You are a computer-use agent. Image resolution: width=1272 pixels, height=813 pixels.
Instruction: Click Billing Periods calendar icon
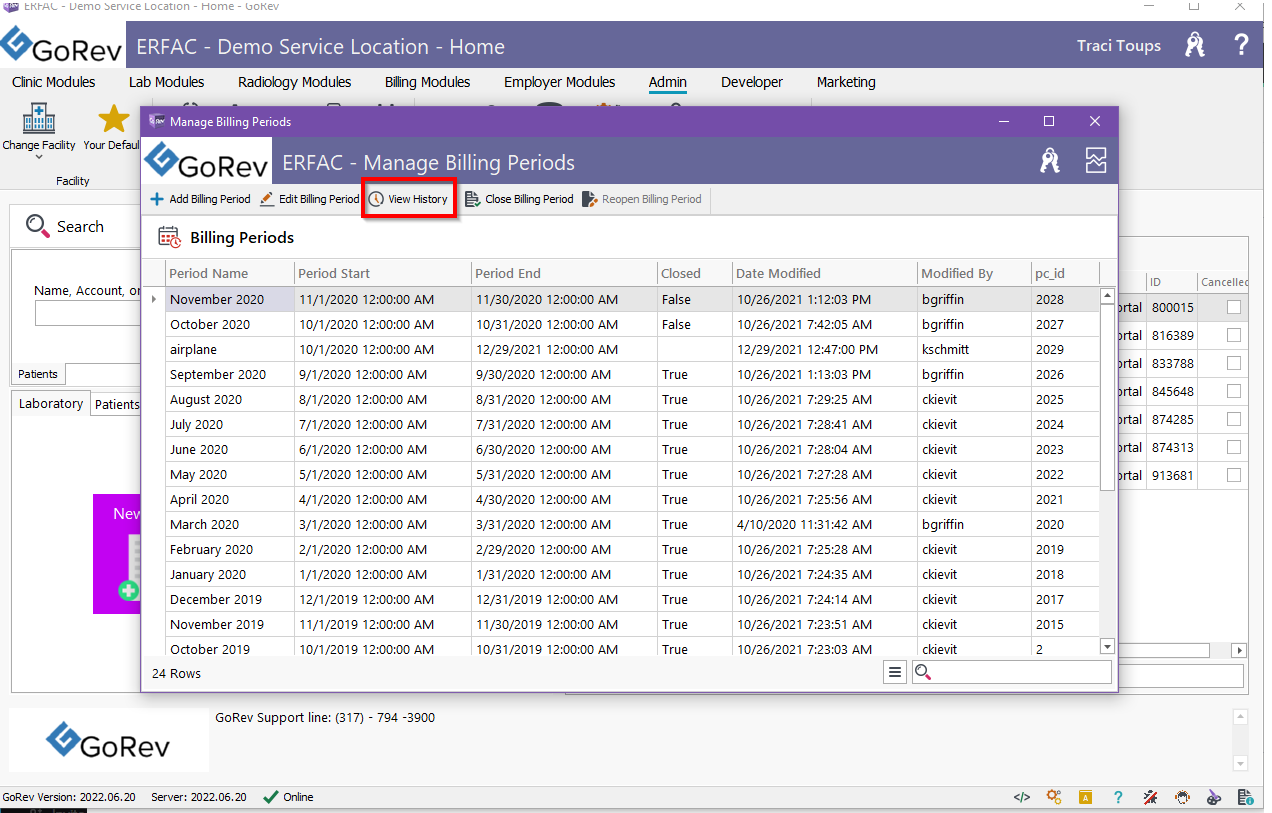tap(169, 237)
